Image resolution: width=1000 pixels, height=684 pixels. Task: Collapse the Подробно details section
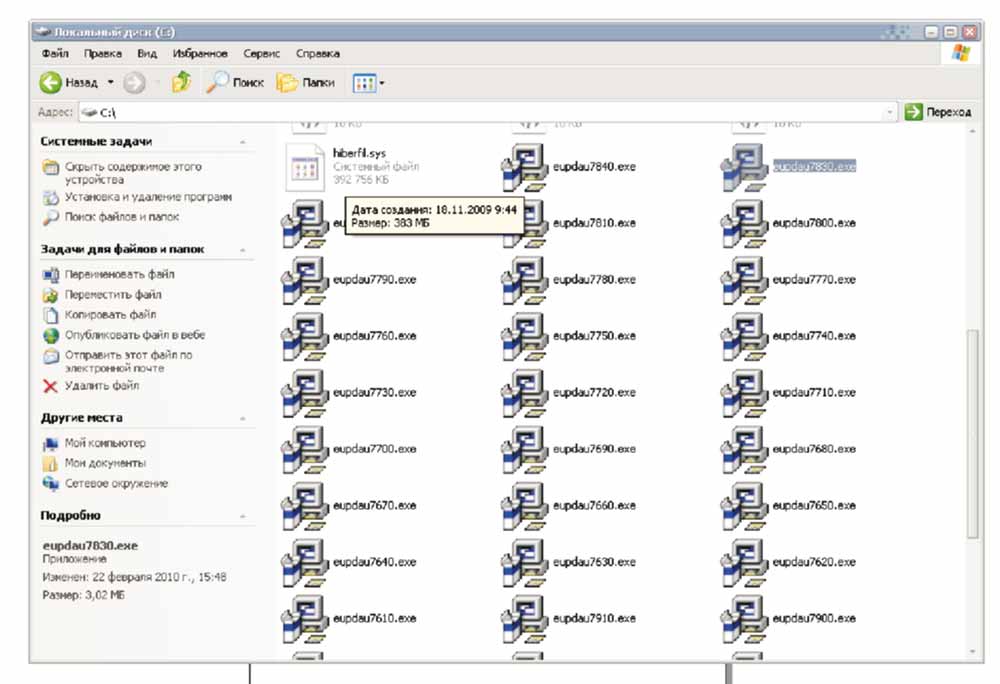click(242, 516)
